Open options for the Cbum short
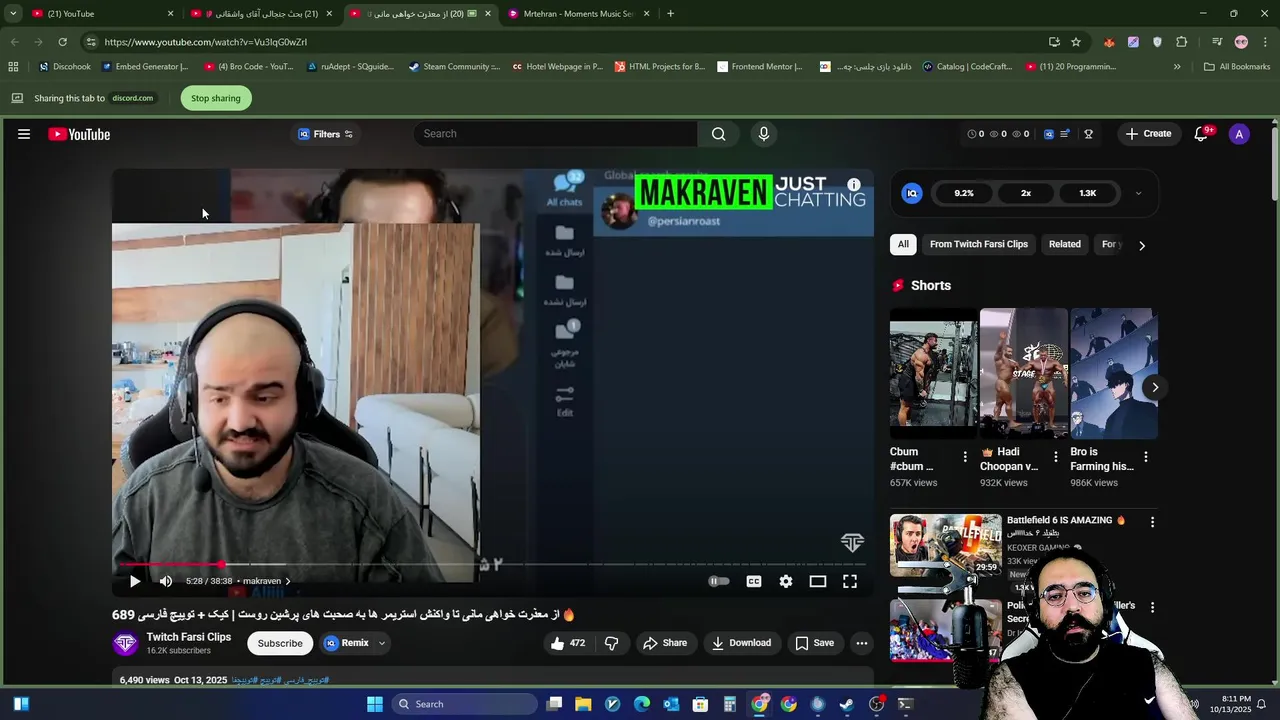Image resolution: width=1280 pixels, height=720 pixels. (965, 457)
